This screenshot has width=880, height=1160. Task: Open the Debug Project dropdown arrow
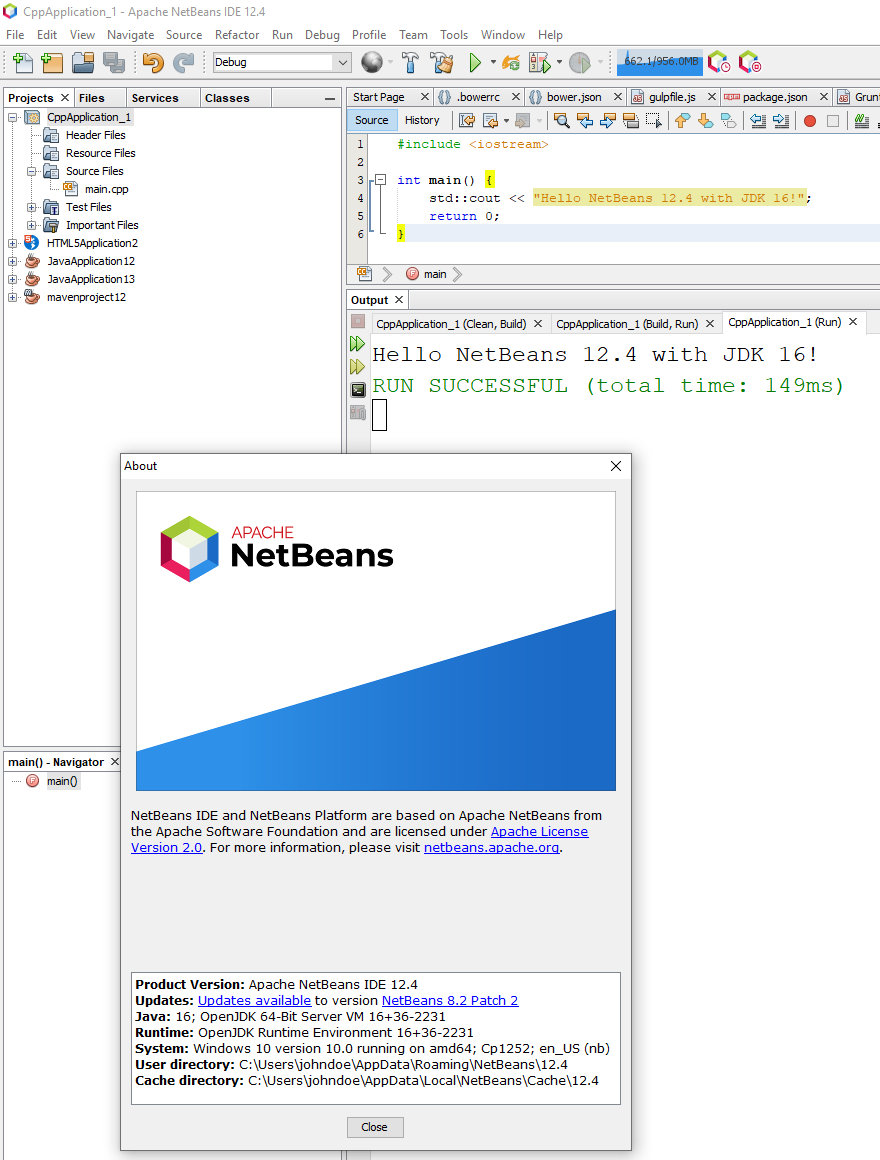click(x=559, y=62)
